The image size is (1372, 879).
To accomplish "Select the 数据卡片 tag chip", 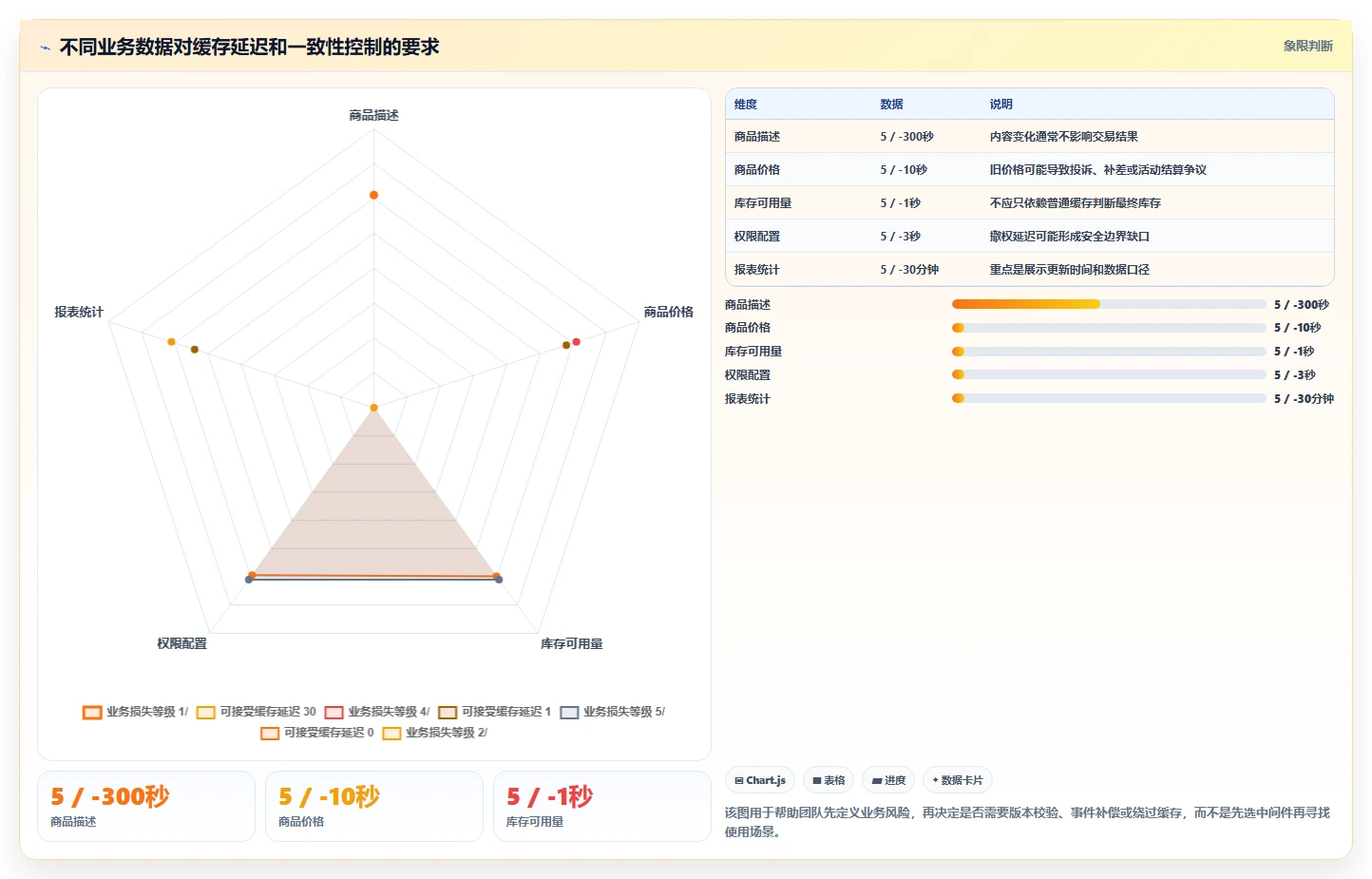I will 958,780.
